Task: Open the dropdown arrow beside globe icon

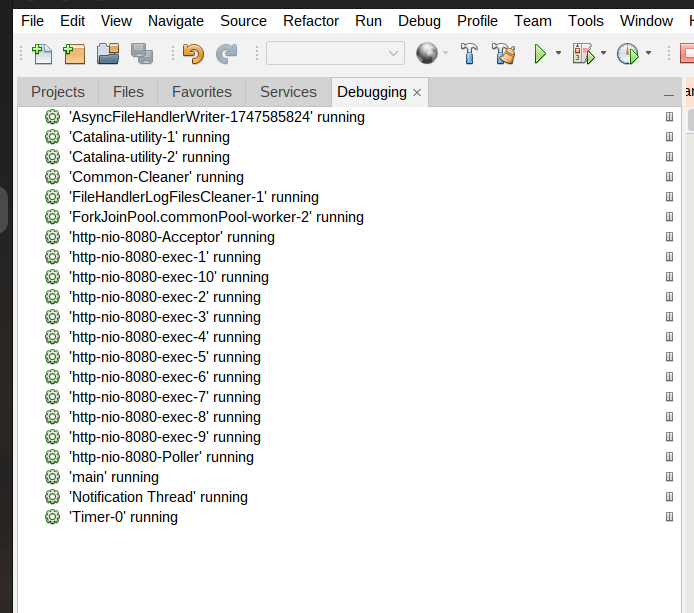Action: click(445, 53)
